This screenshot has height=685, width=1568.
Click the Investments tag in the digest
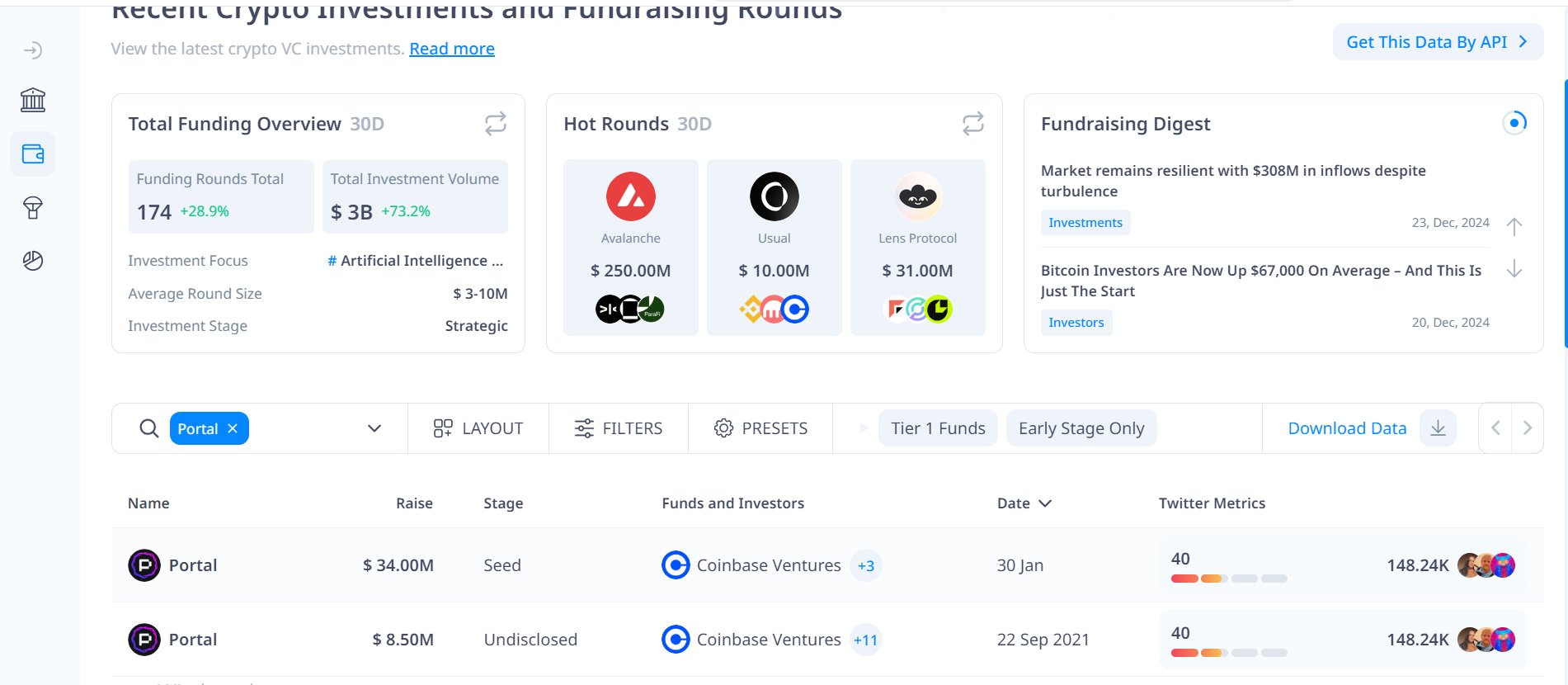click(1085, 223)
